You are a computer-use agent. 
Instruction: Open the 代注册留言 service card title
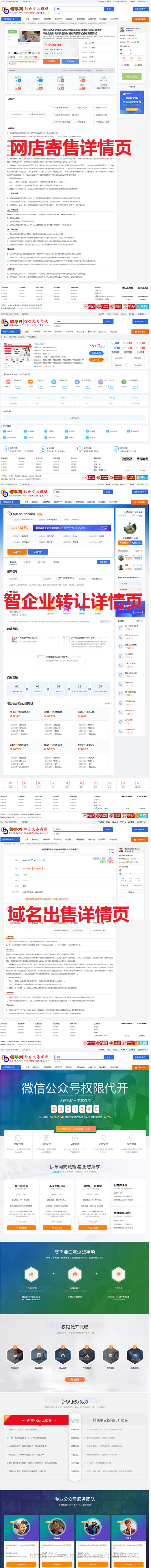pos(21,1186)
